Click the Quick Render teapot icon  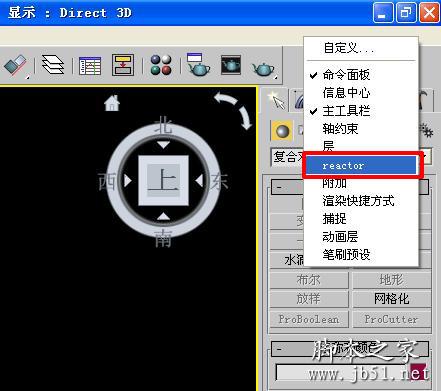coord(263,67)
